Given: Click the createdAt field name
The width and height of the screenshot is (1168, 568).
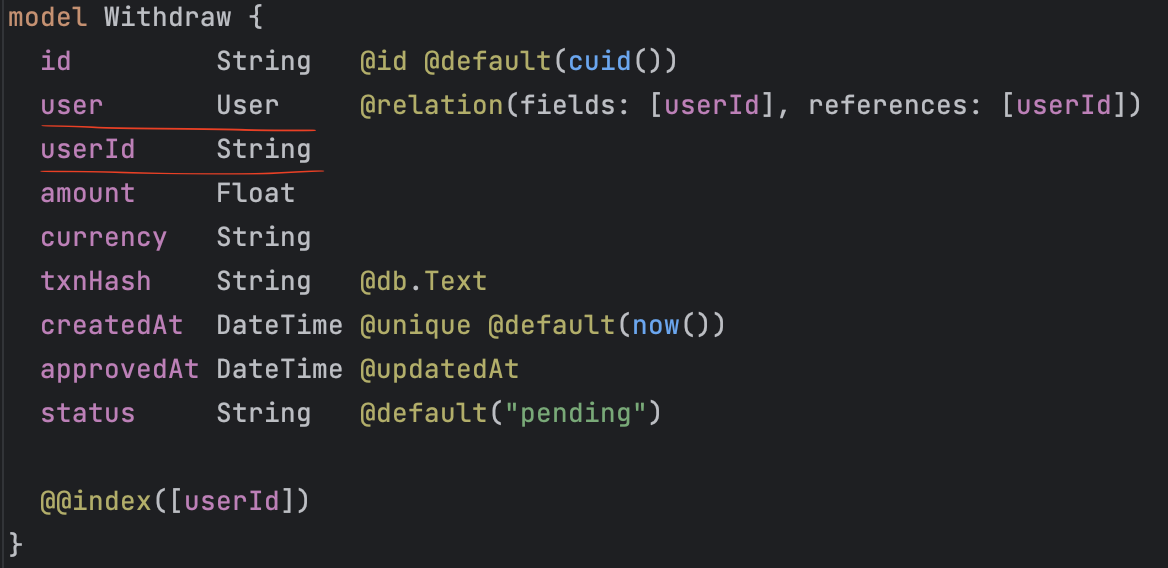Looking at the screenshot, I should click(x=112, y=325).
